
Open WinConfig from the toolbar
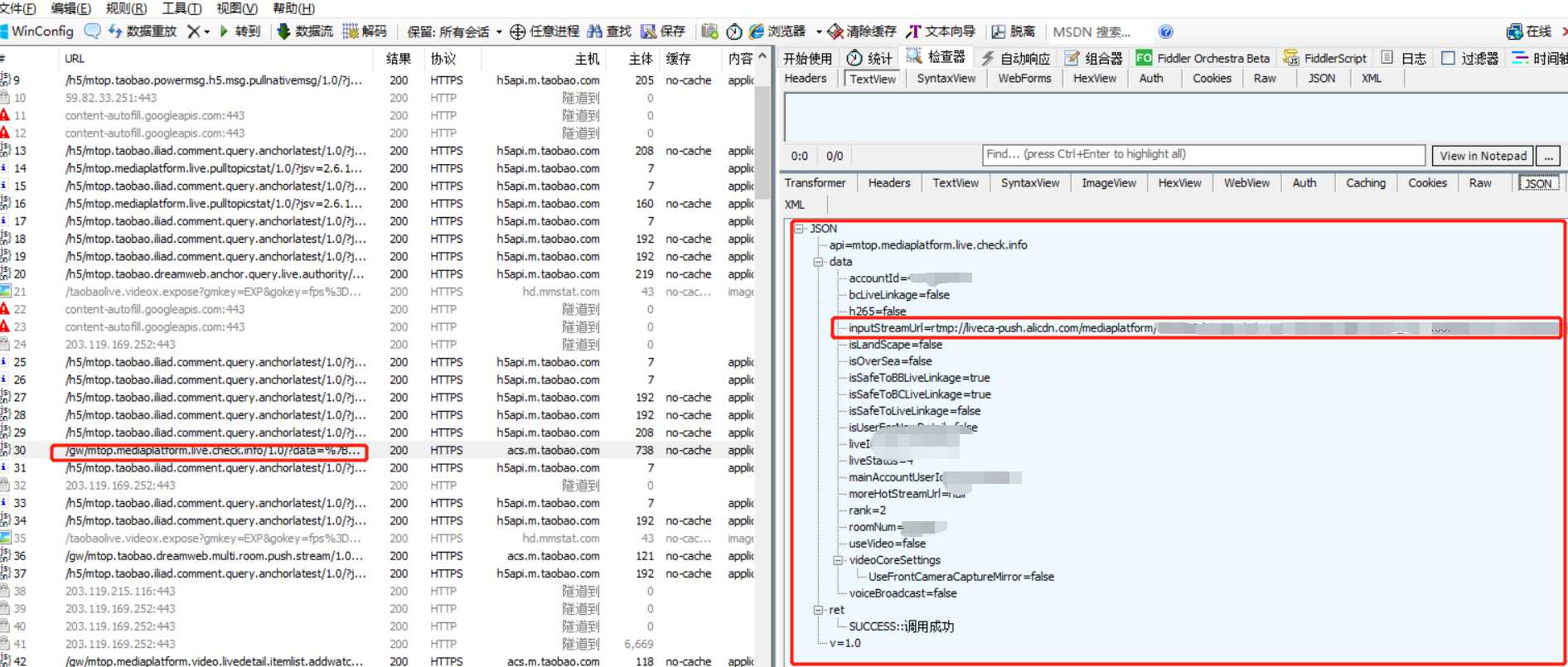[37, 31]
